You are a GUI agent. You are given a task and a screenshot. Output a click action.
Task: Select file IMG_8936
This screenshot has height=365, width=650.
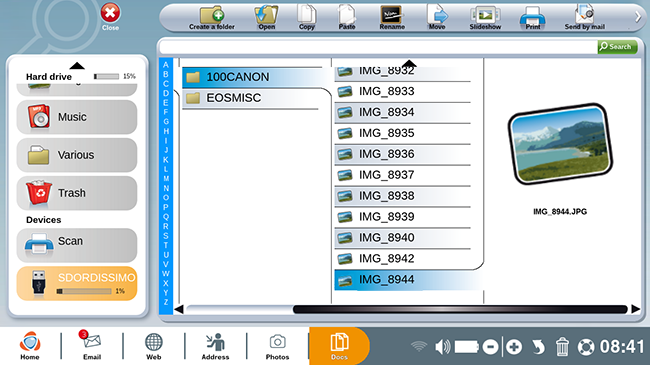(x=403, y=154)
